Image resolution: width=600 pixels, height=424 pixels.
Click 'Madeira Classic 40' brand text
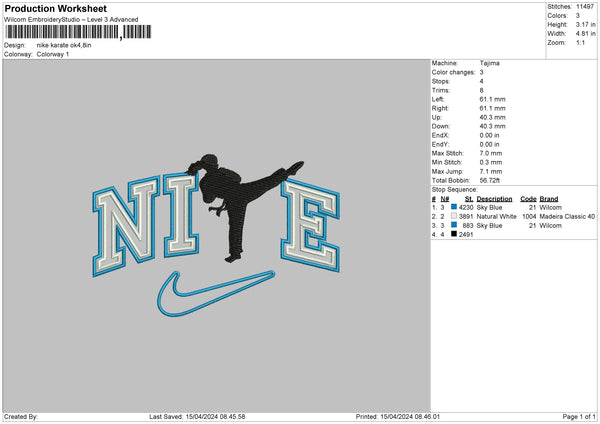[567, 217]
